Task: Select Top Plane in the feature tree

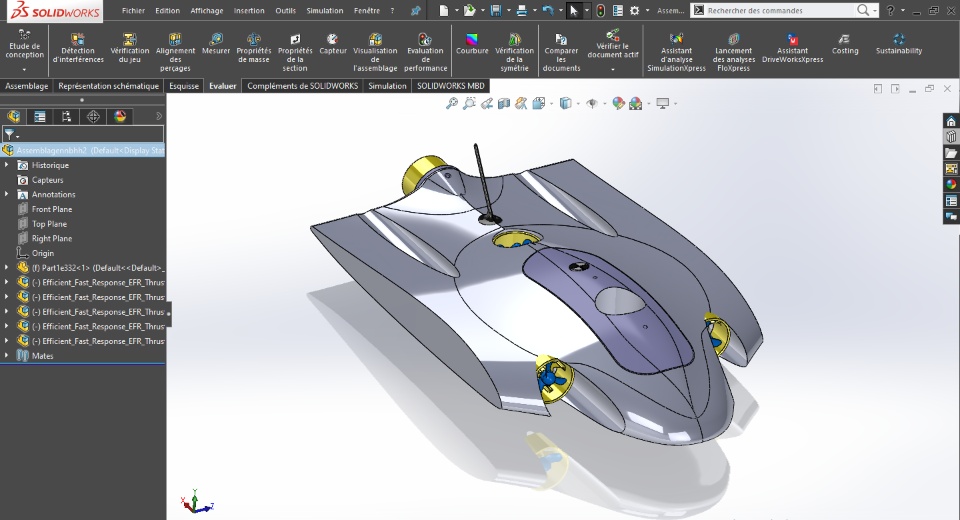Action: (x=51, y=224)
